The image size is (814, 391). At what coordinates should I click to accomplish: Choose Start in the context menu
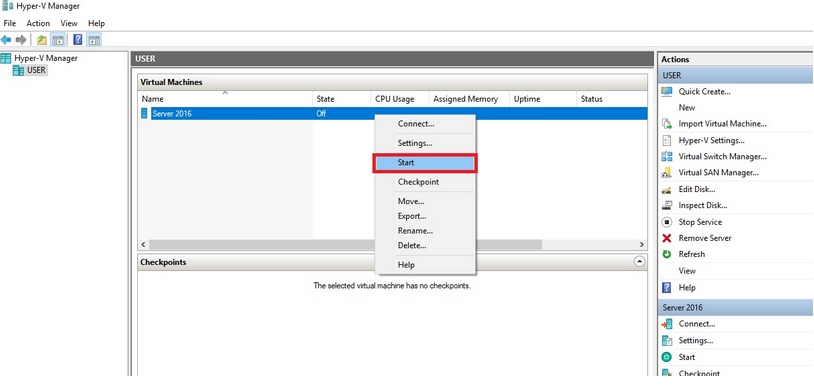(x=425, y=163)
